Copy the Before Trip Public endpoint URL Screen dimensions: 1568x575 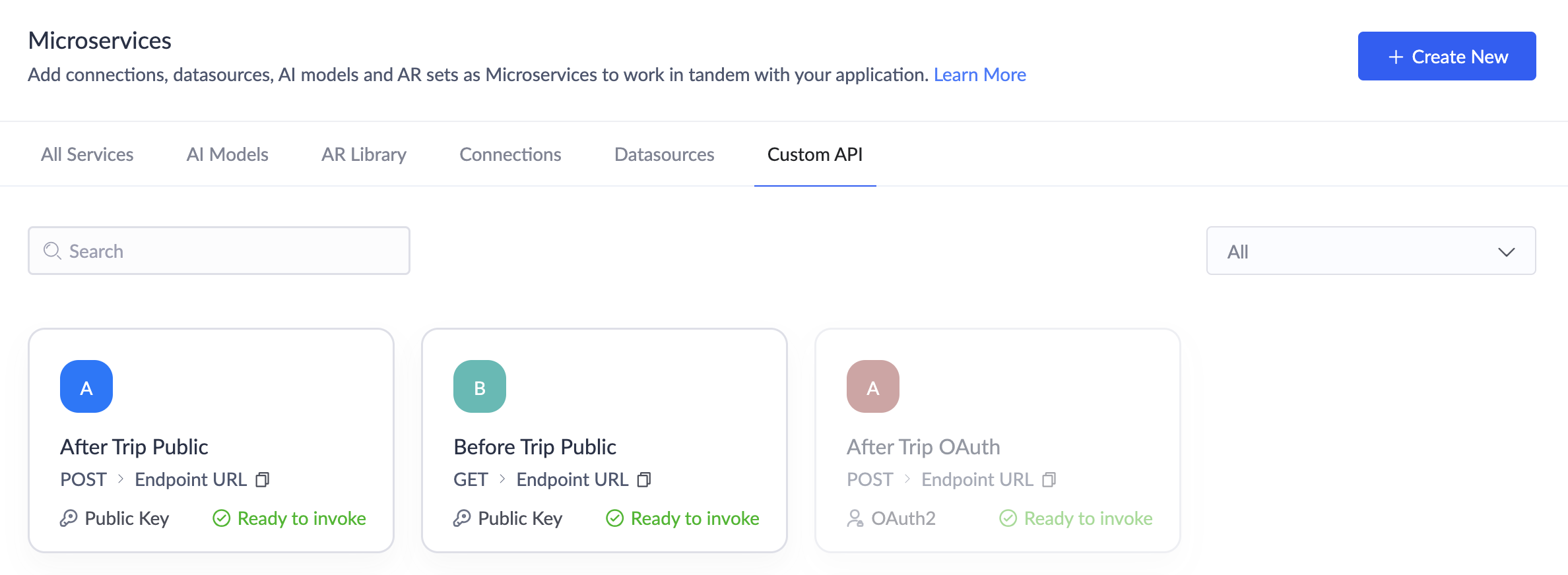coord(644,479)
